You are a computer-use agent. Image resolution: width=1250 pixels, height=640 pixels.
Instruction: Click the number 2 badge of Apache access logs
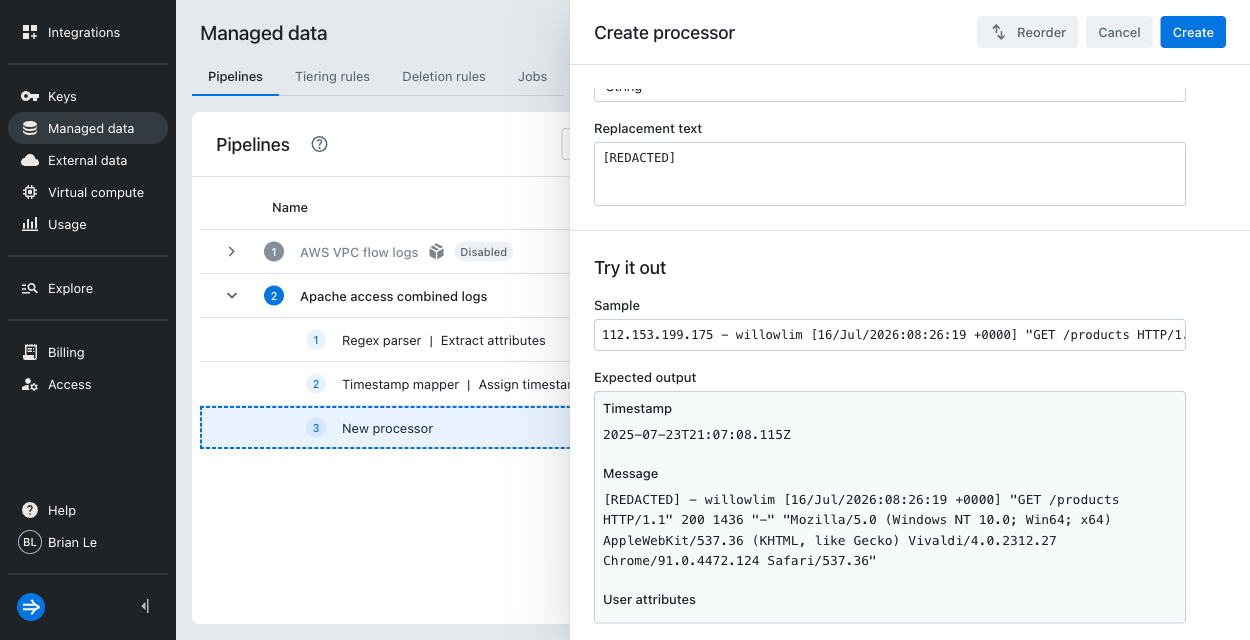[274, 296]
